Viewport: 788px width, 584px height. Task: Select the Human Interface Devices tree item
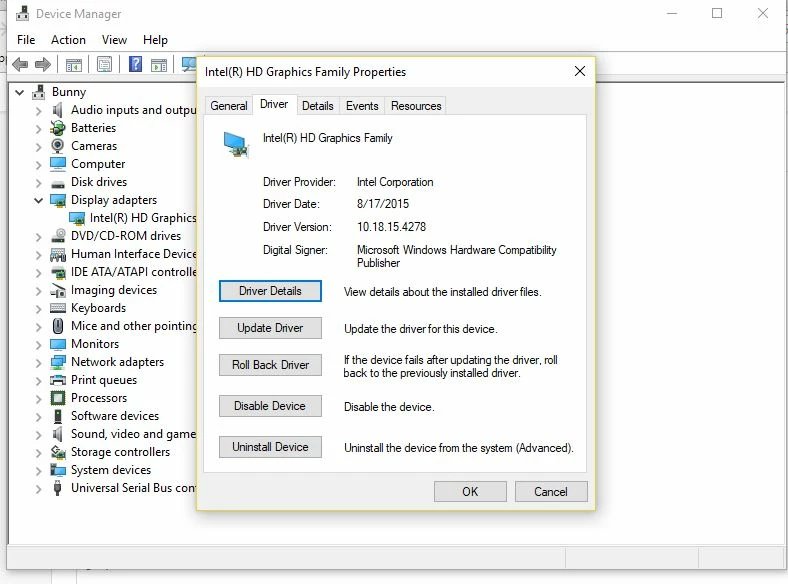(134, 254)
